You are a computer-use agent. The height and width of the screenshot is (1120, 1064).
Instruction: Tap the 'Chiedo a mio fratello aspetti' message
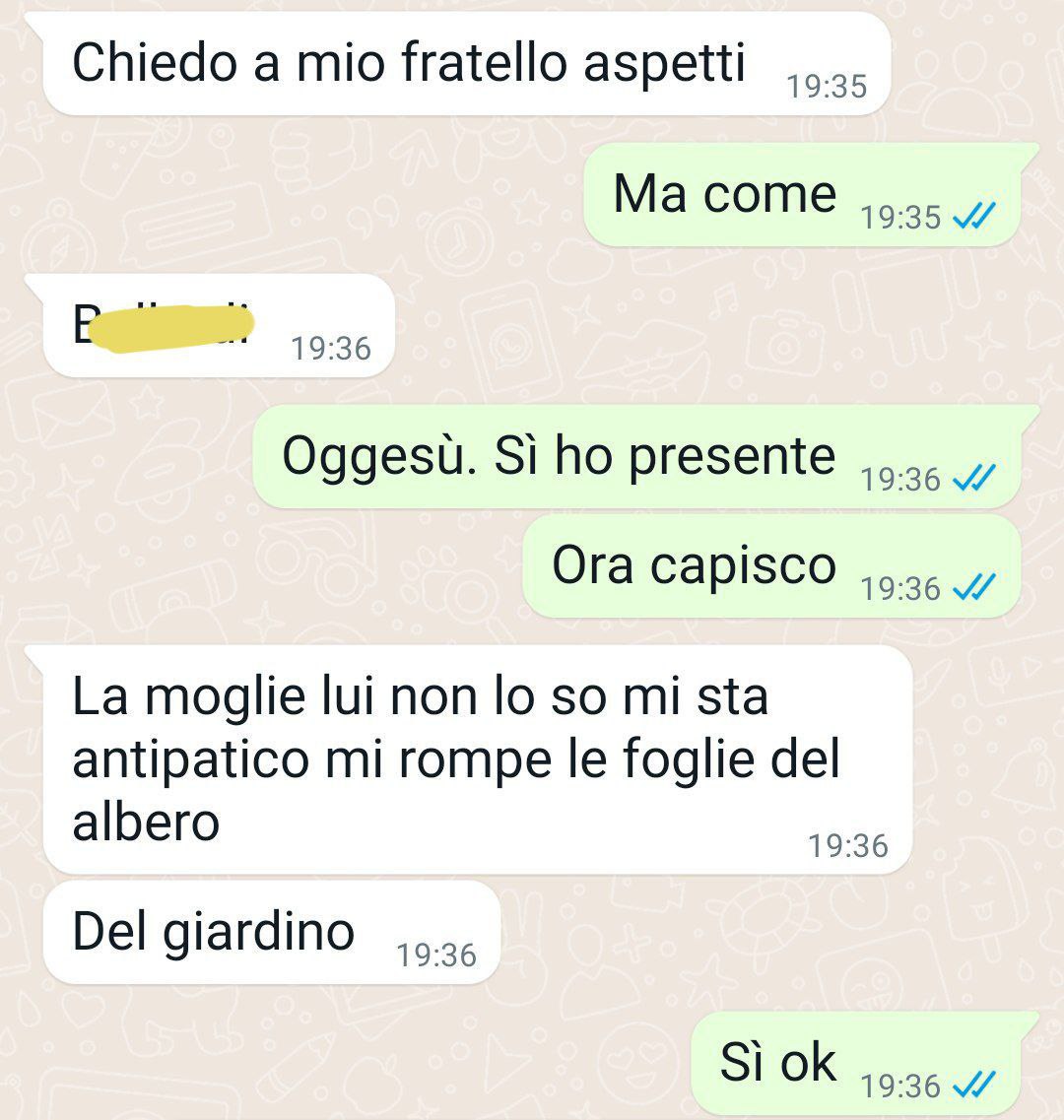tap(466, 64)
